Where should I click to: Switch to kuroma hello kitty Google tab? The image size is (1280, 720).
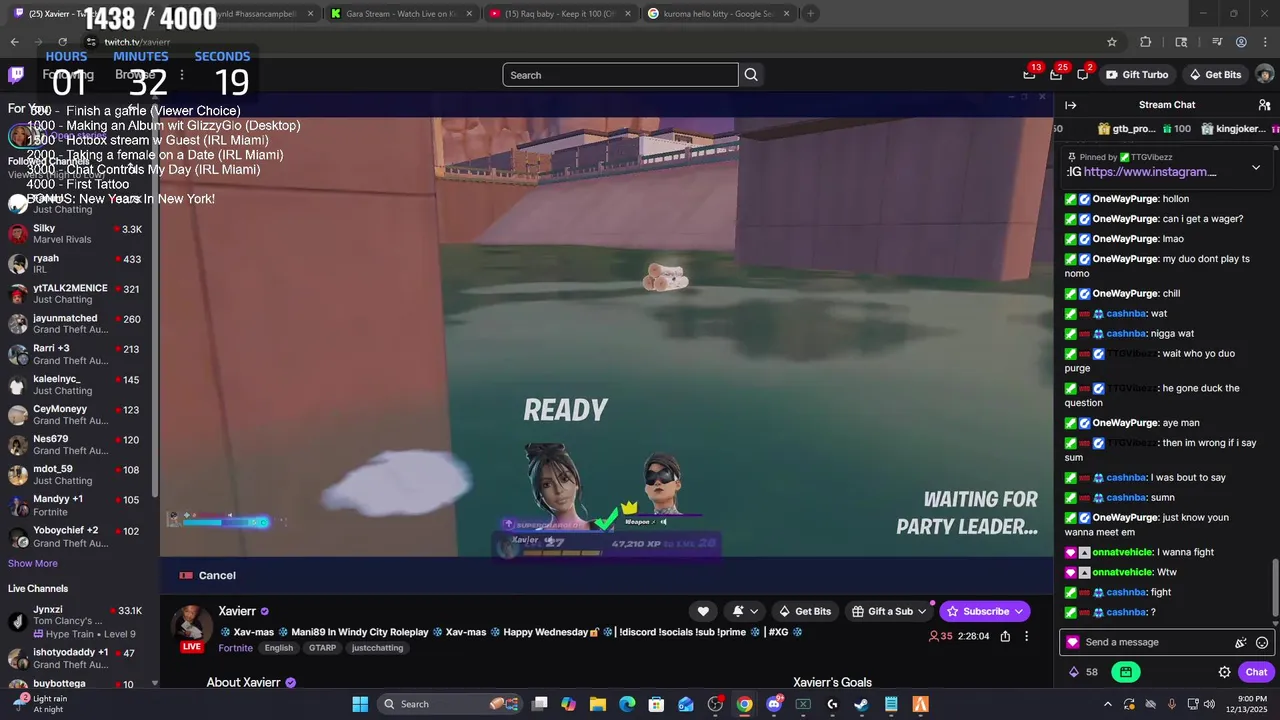pos(720,14)
